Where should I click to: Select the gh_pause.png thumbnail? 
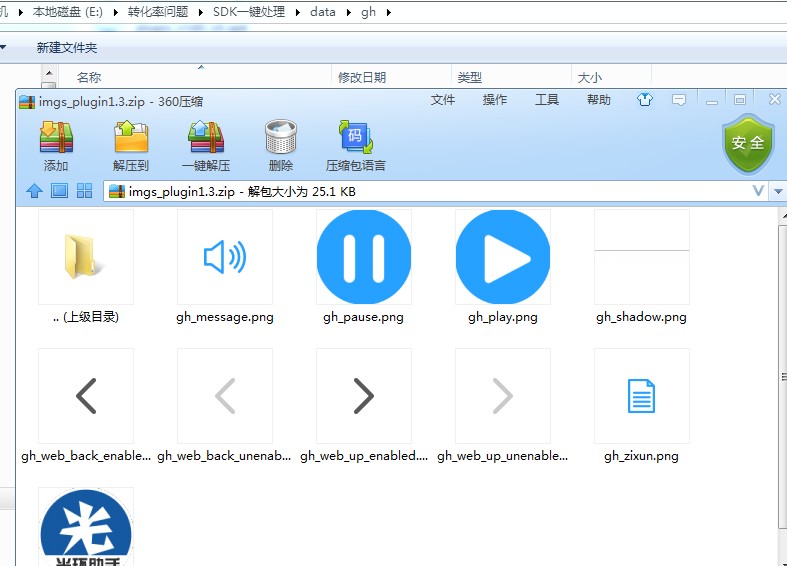(364, 257)
